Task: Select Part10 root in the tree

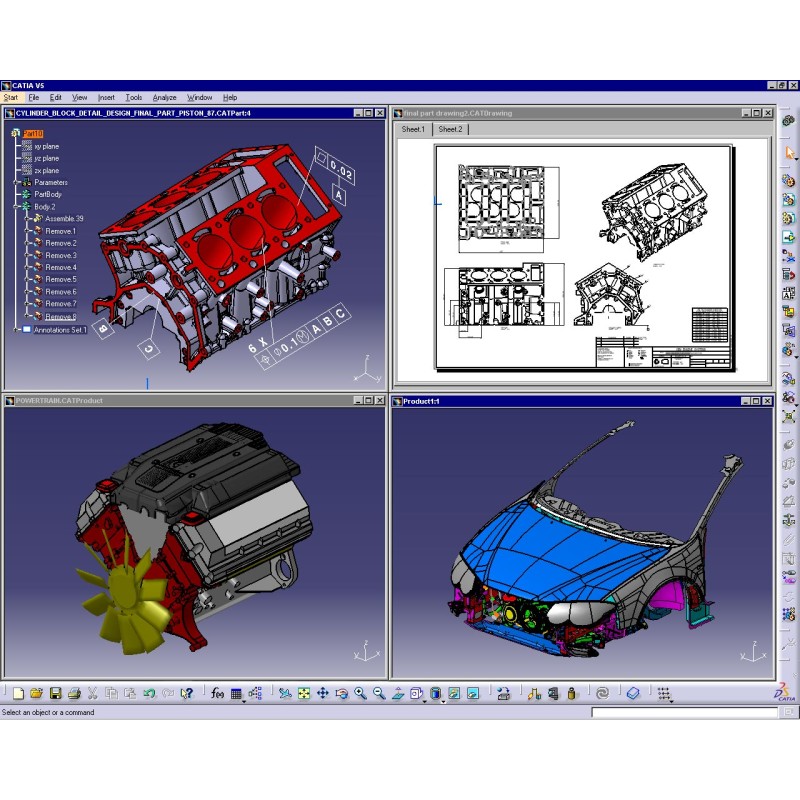Action: tap(33, 134)
